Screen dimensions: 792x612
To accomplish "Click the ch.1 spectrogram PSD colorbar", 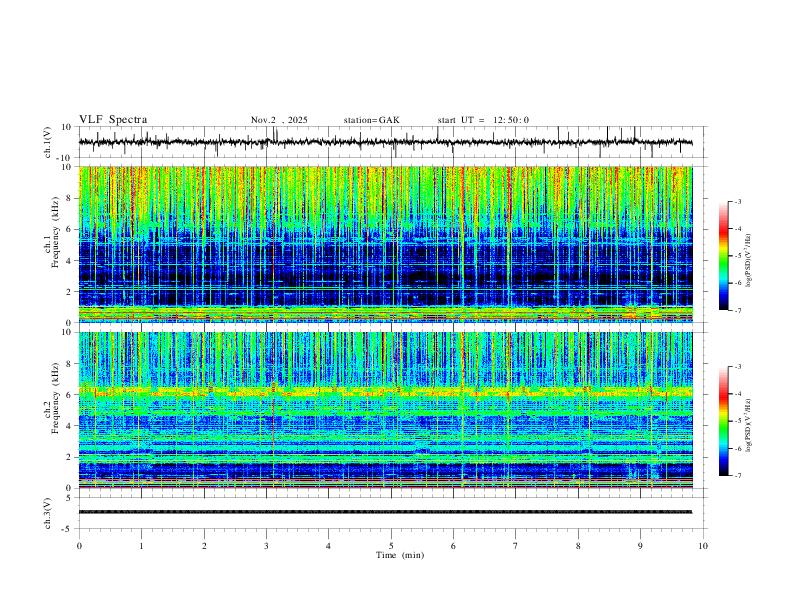I will [724, 256].
